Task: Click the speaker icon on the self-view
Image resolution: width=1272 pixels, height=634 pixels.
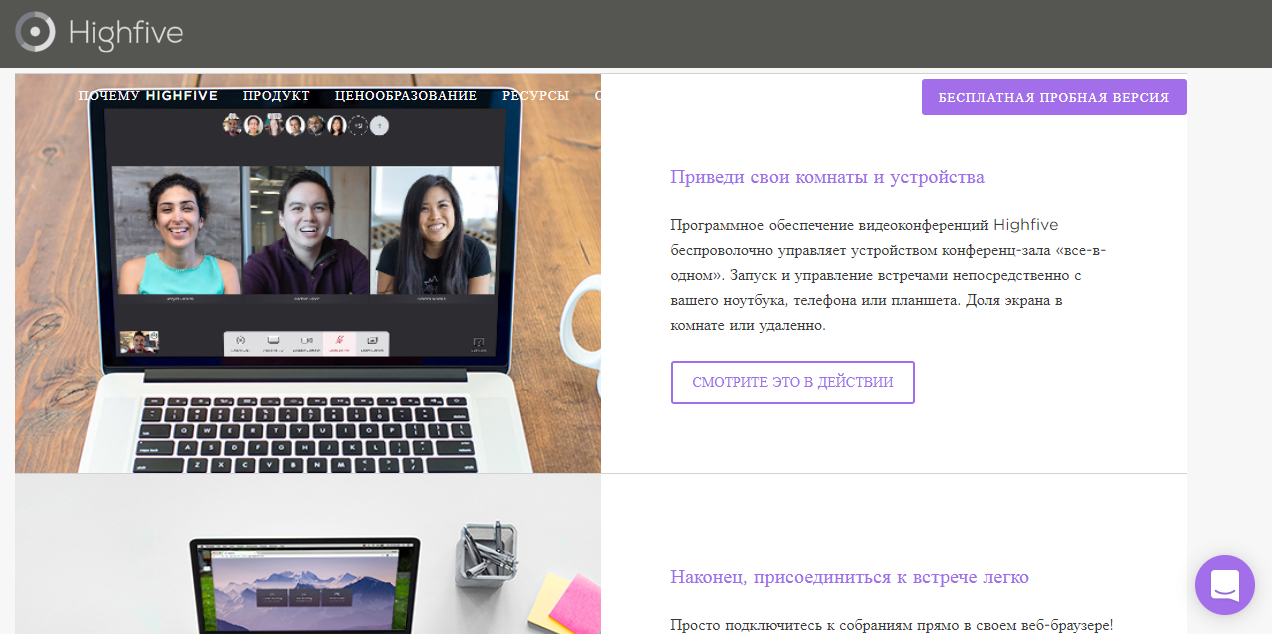Action: click(153, 334)
